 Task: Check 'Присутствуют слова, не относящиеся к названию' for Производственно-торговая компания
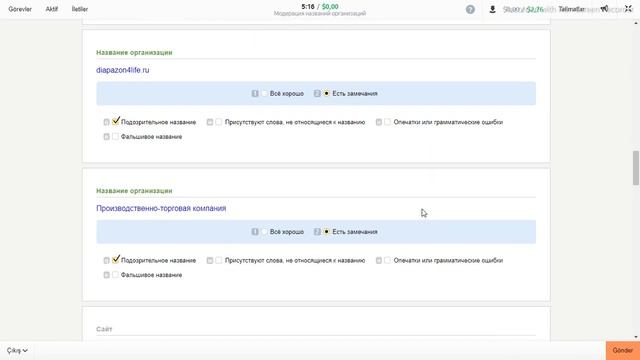pyautogui.click(x=219, y=260)
